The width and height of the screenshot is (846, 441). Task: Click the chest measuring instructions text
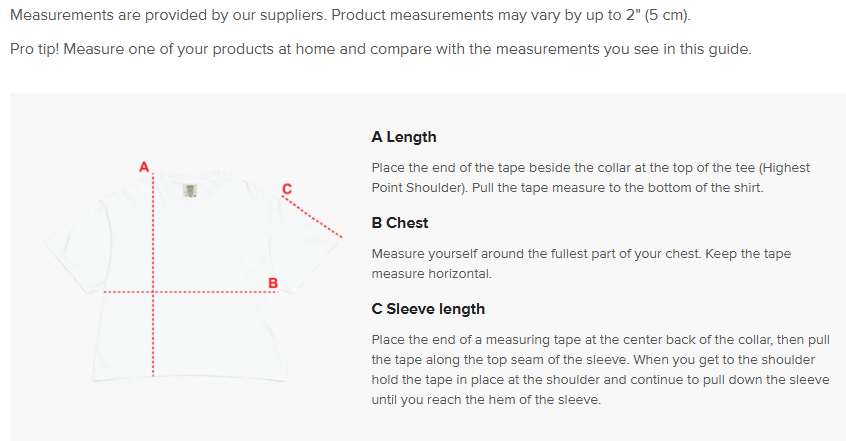(x=580, y=263)
